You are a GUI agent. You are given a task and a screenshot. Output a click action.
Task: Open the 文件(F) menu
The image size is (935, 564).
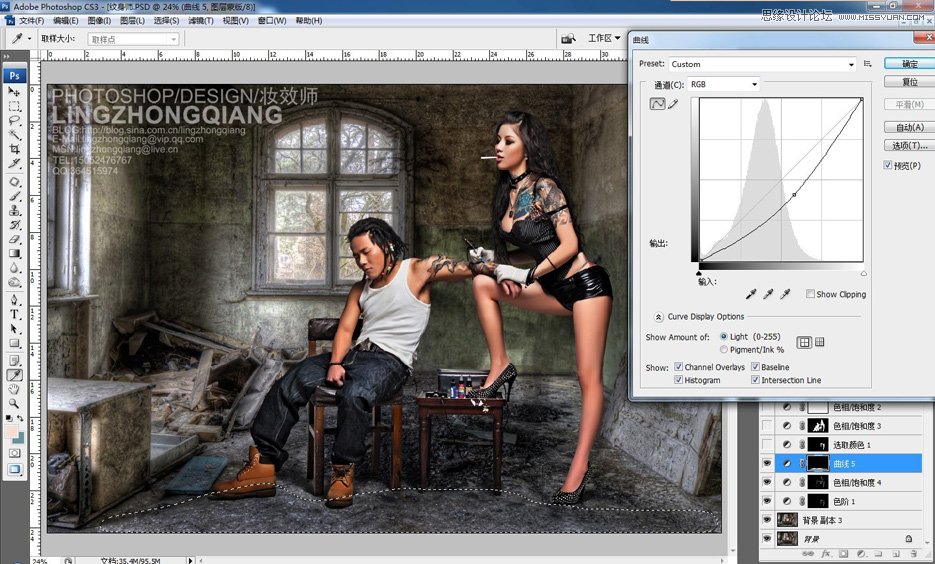[32, 20]
